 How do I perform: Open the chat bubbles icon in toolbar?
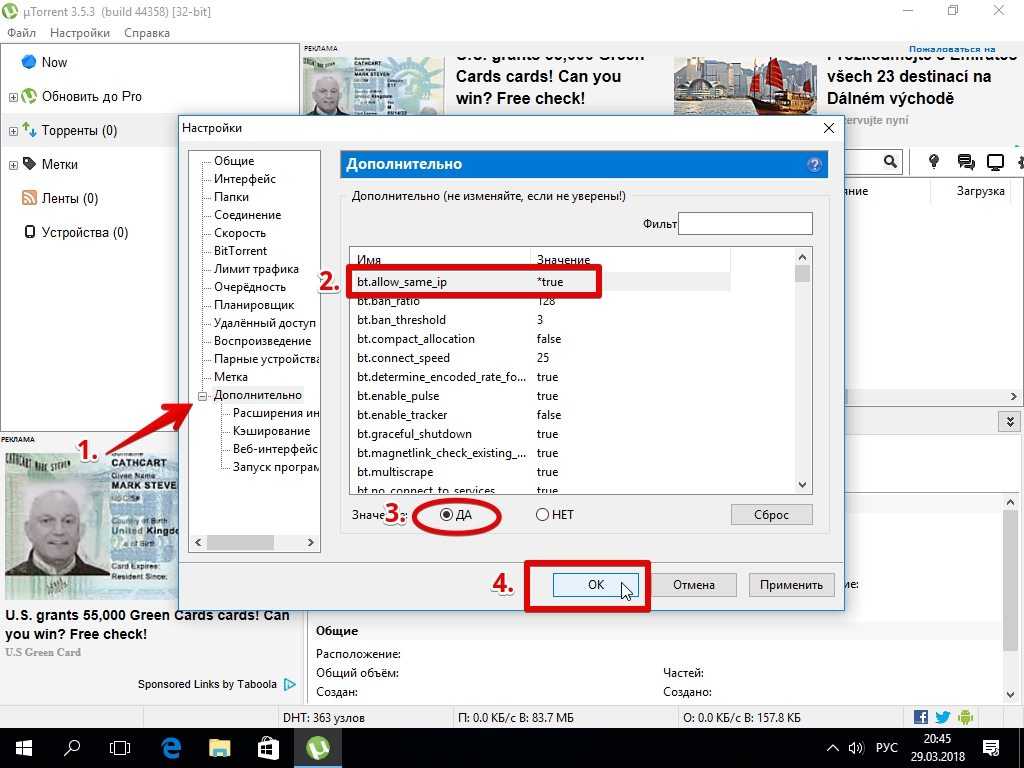(965, 162)
